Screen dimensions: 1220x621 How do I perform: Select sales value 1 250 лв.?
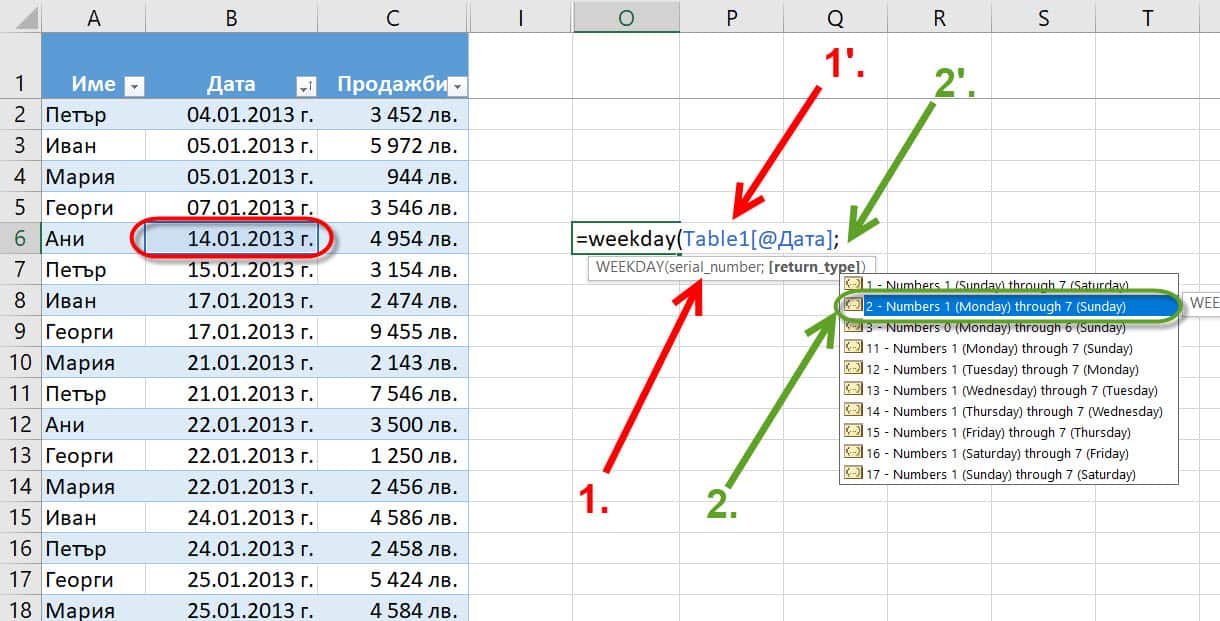click(x=393, y=455)
